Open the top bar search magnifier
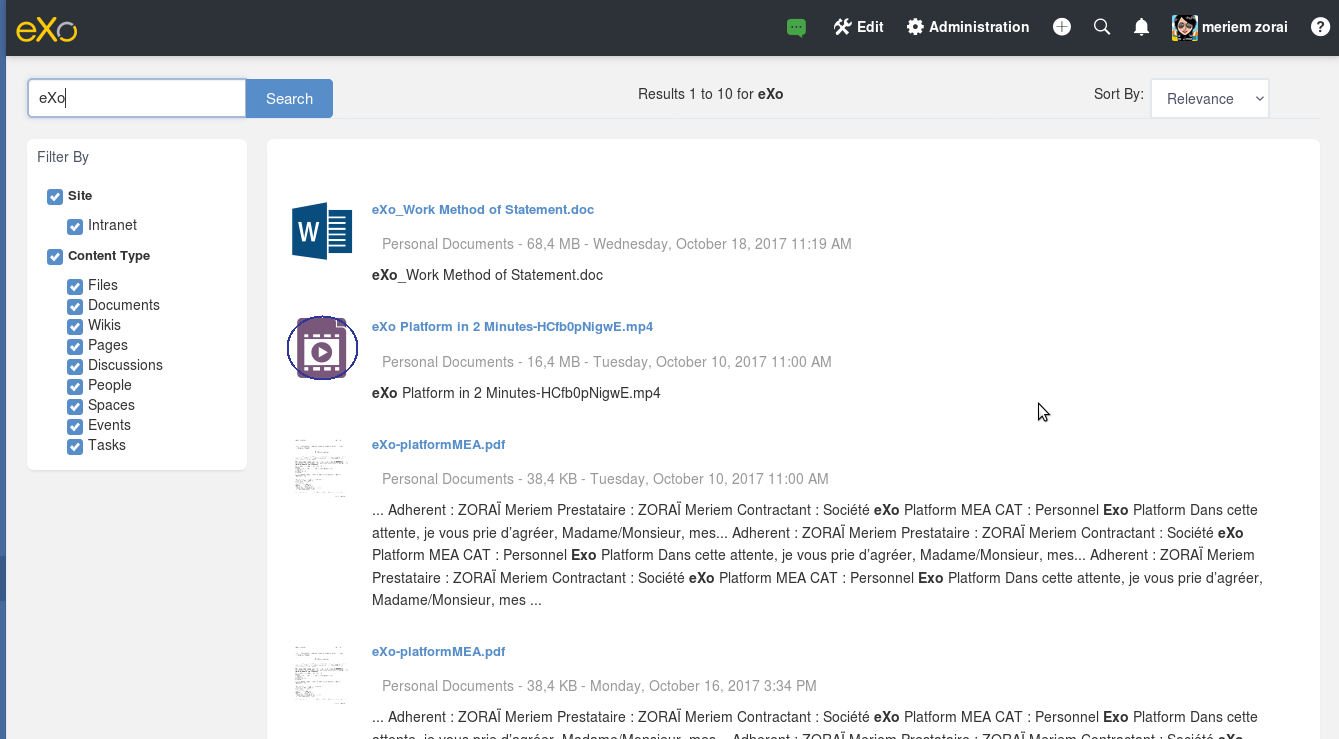Viewport: 1339px width, 739px height. [x=1102, y=27]
